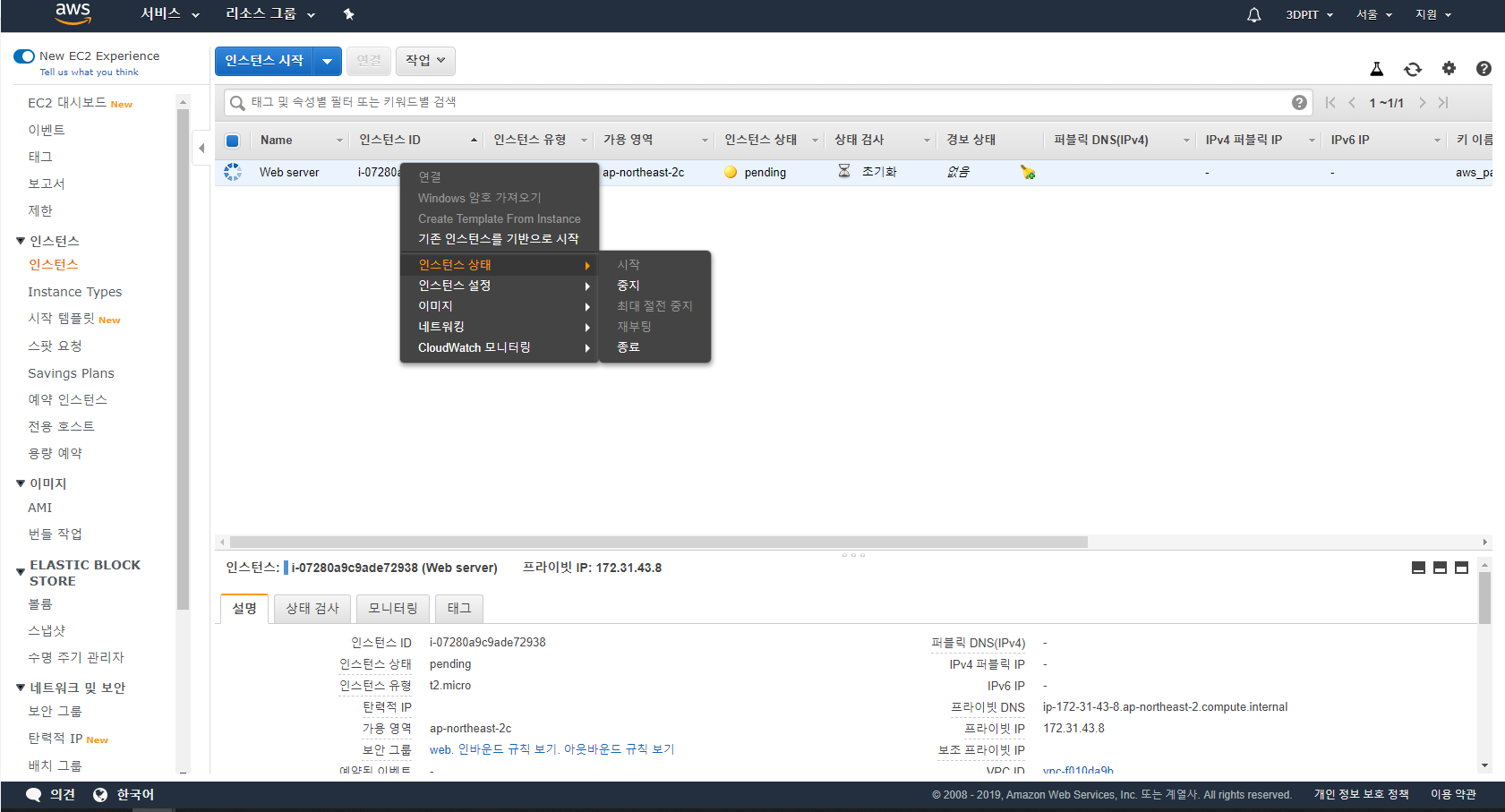Switch to 태그 tab
1505x812 pixels.
459,609
